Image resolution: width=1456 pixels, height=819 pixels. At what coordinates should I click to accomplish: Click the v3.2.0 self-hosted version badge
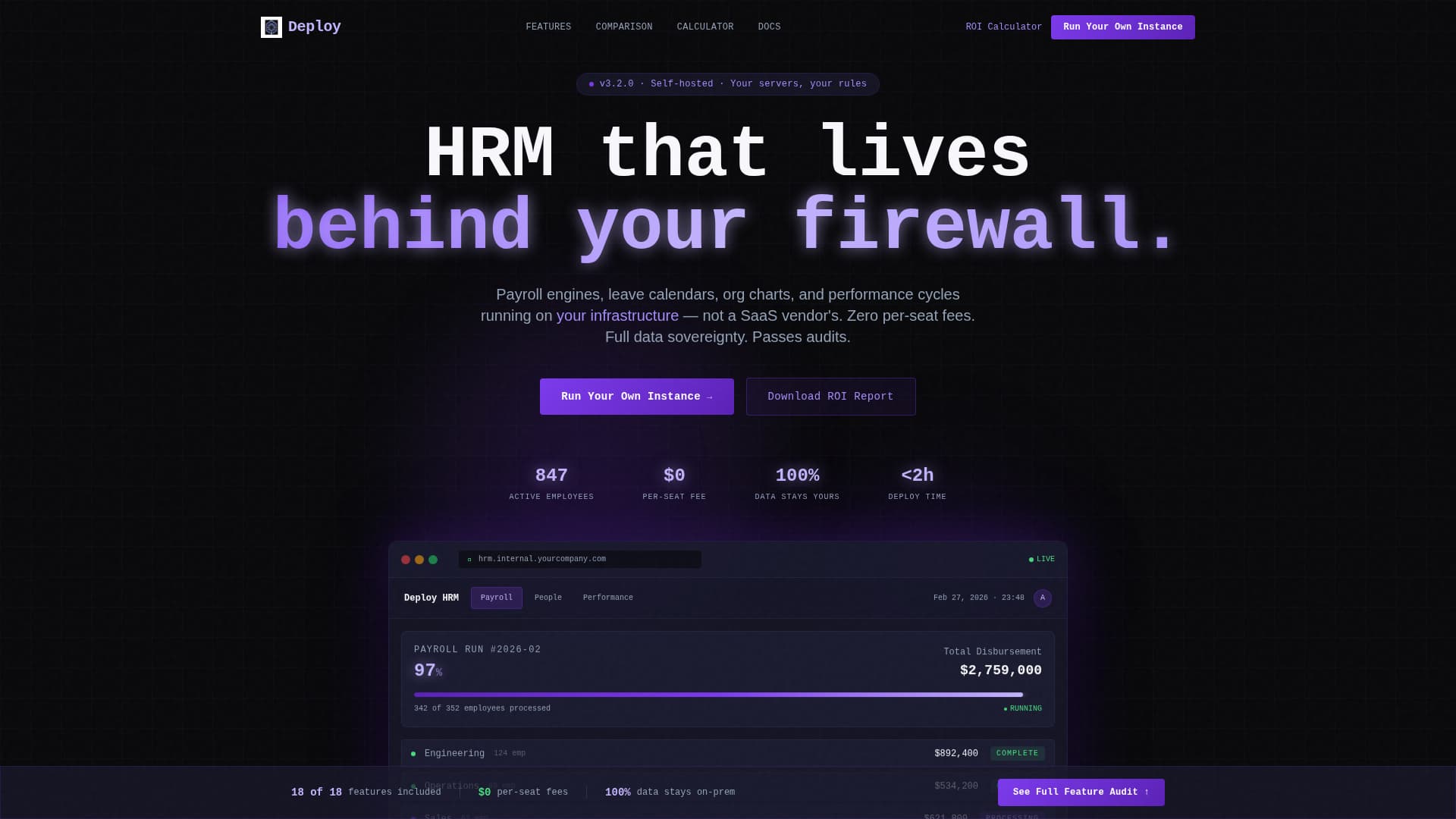727,84
